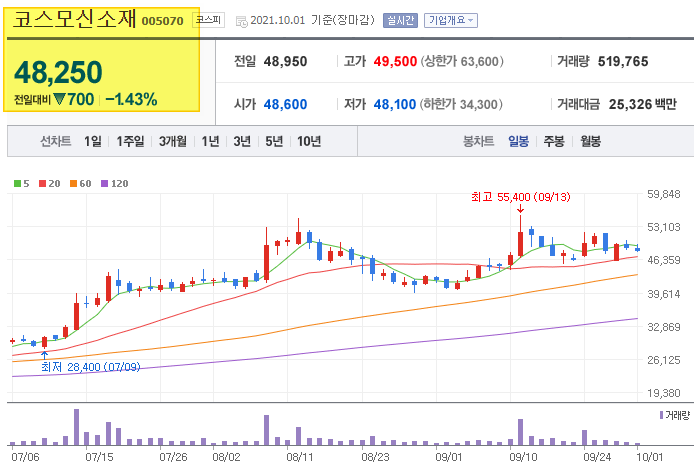Click the 저가 value 48,100
The width and height of the screenshot is (694, 472).
[x=395, y=104]
